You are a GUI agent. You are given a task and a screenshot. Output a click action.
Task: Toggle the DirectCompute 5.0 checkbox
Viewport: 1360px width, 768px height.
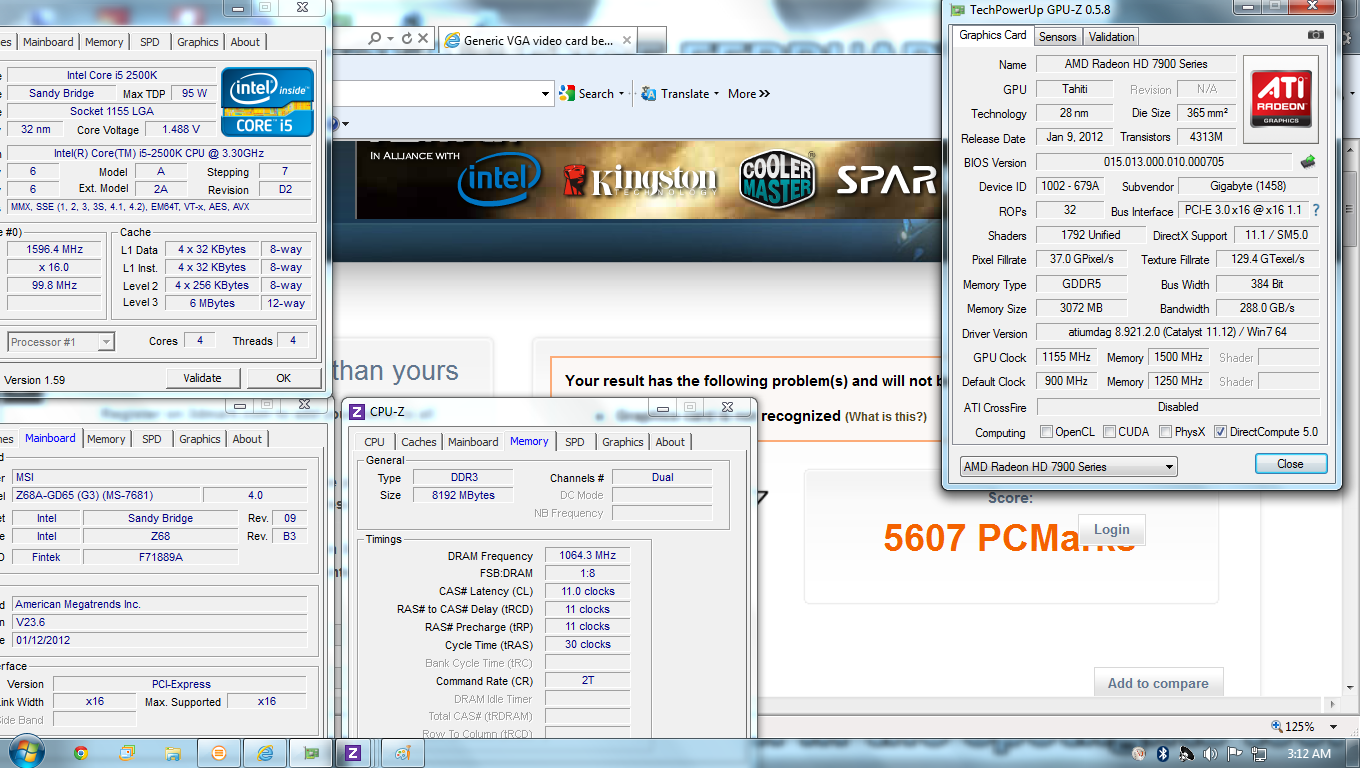[1220, 432]
